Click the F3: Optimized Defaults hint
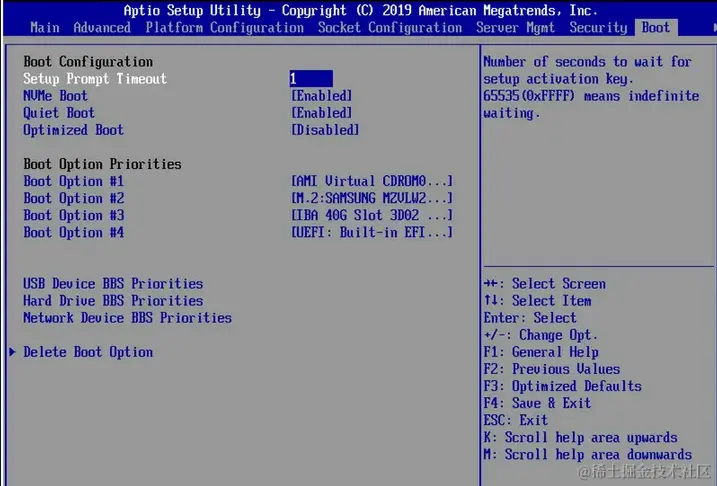Screen dimensions: 717x486 [x=562, y=386]
